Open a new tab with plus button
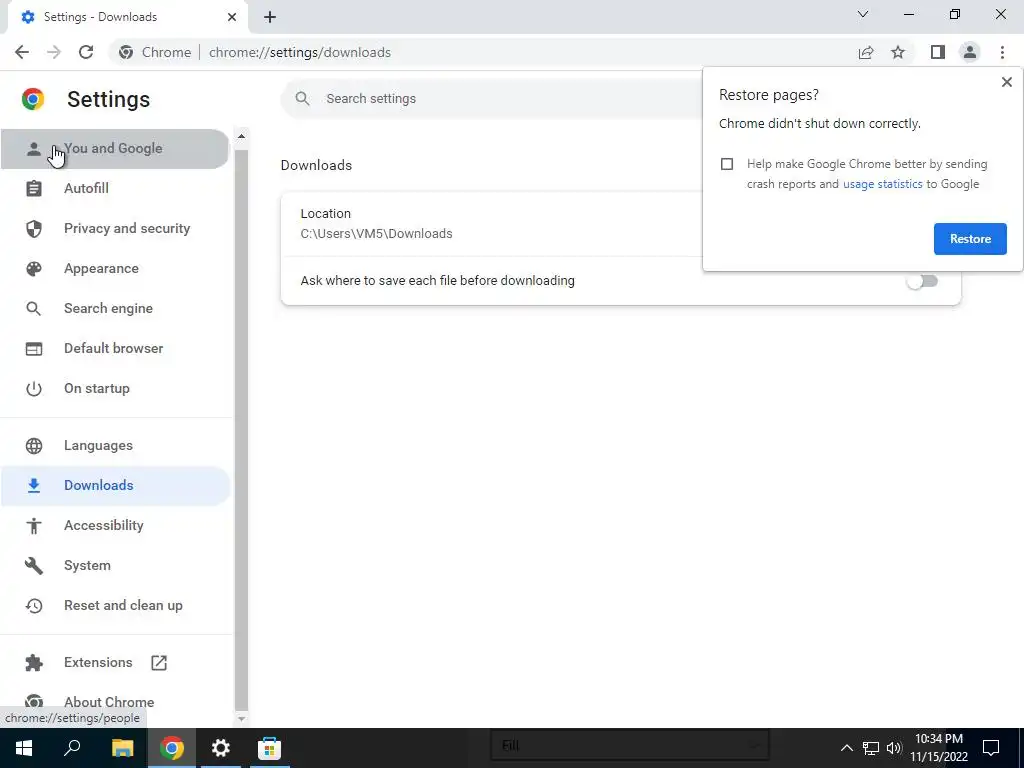 (270, 17)
